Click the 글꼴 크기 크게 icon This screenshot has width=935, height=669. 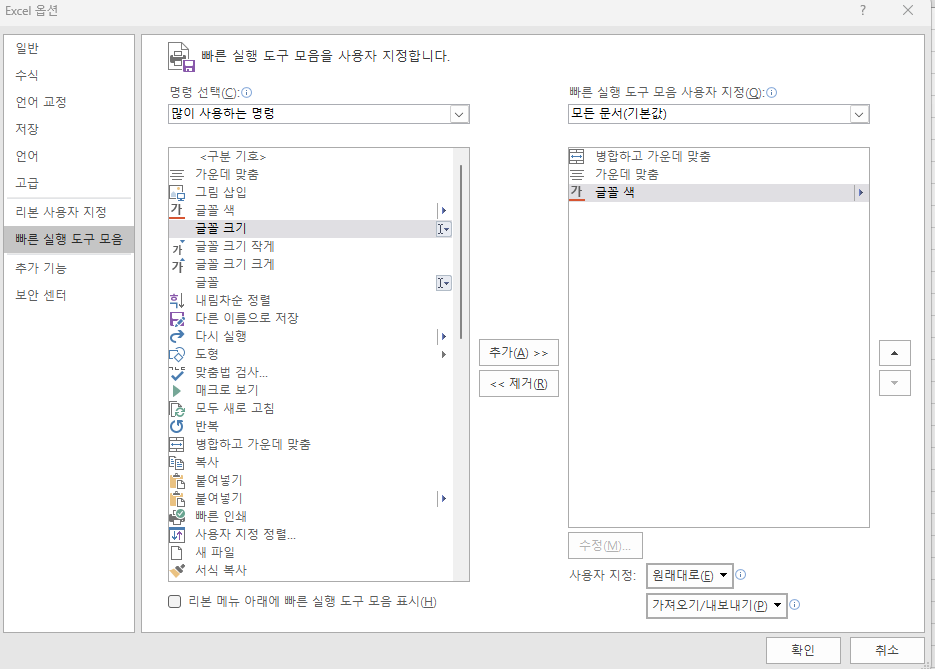coord(177,265)
